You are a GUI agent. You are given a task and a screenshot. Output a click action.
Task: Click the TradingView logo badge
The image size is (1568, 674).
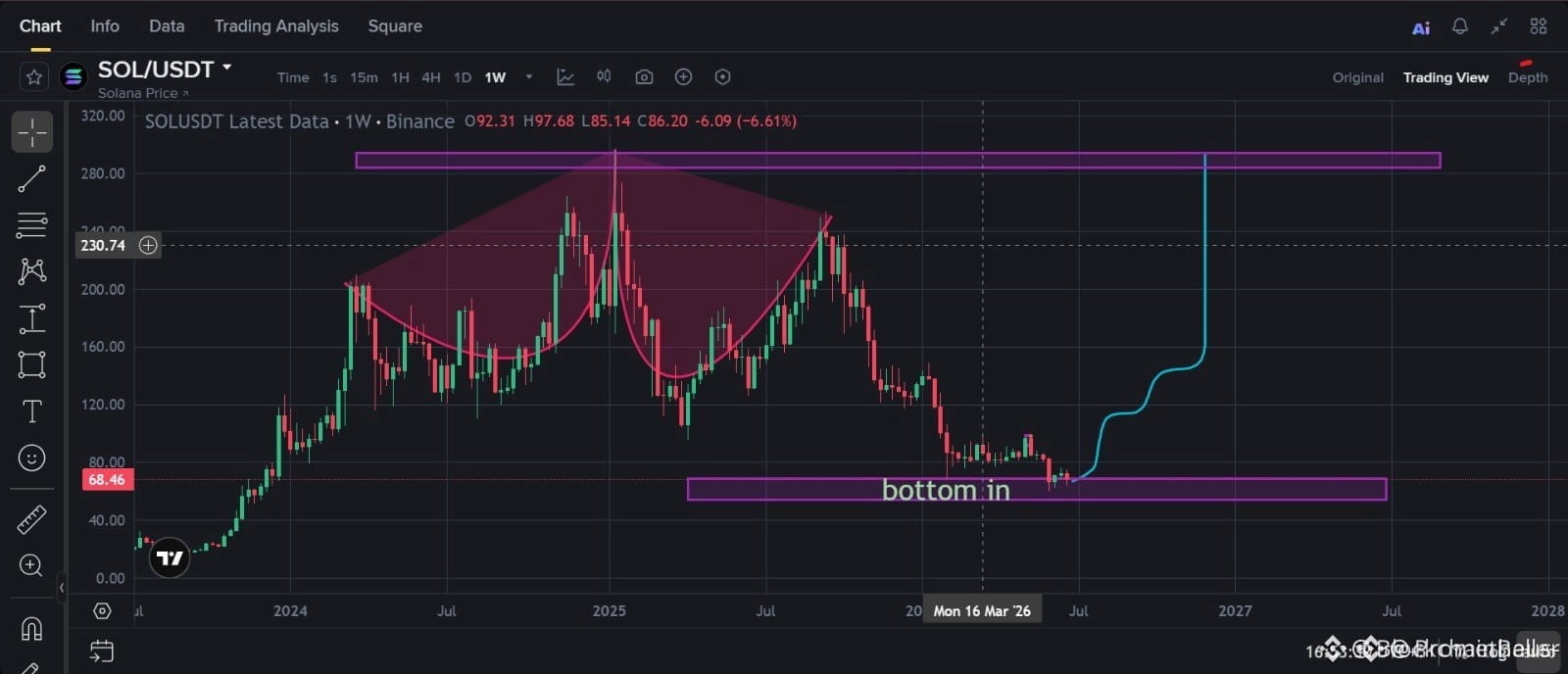170,558
